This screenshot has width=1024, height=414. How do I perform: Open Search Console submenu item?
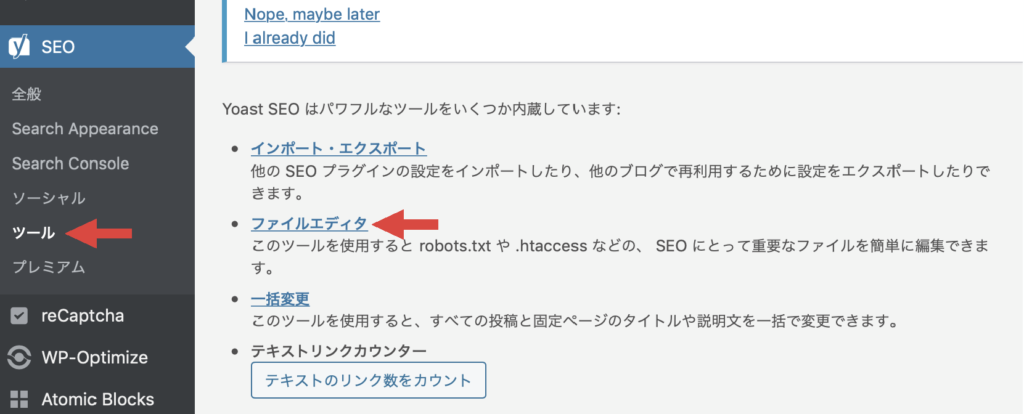(x=70, y=163)
